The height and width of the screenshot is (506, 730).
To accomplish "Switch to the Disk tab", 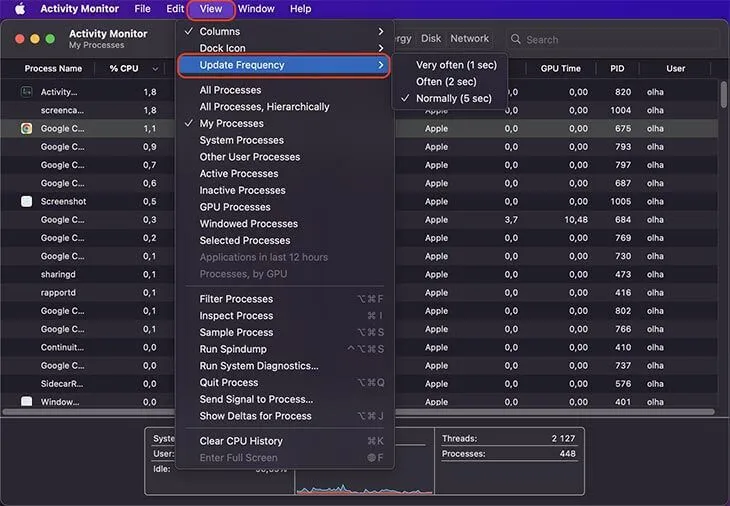I will tap(431, 39).
